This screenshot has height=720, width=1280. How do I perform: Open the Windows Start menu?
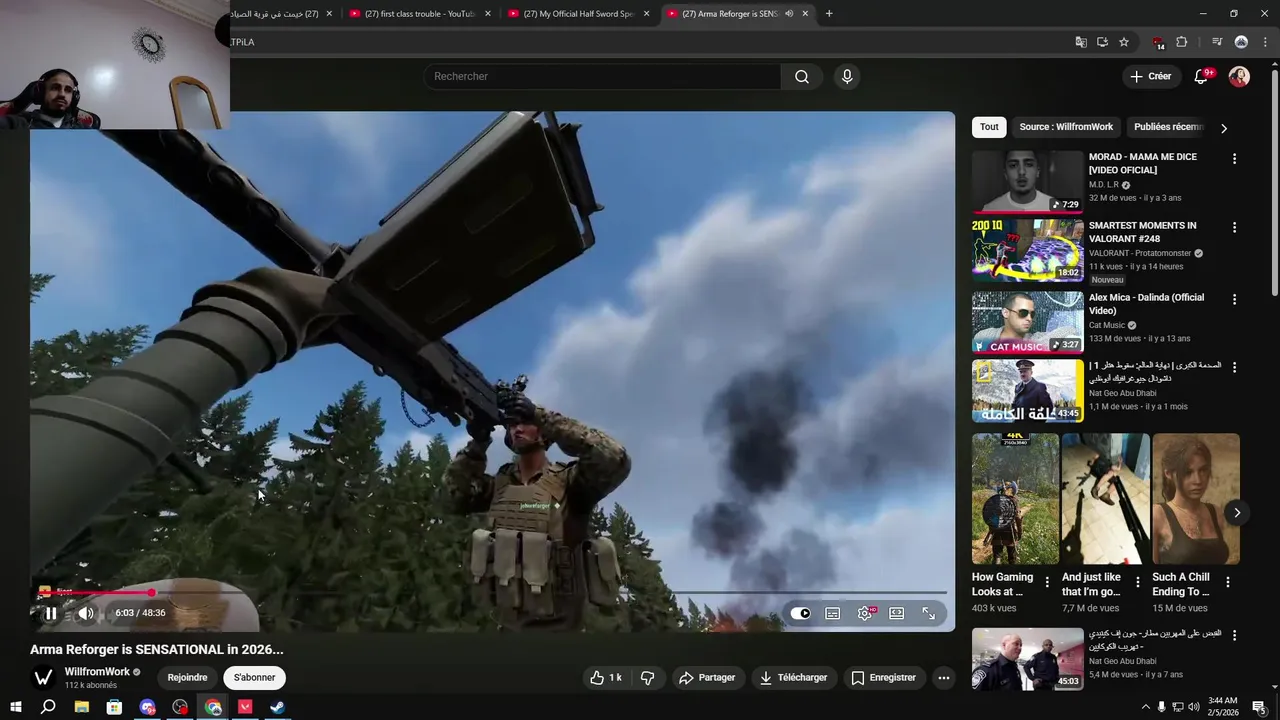coord(16,707)
